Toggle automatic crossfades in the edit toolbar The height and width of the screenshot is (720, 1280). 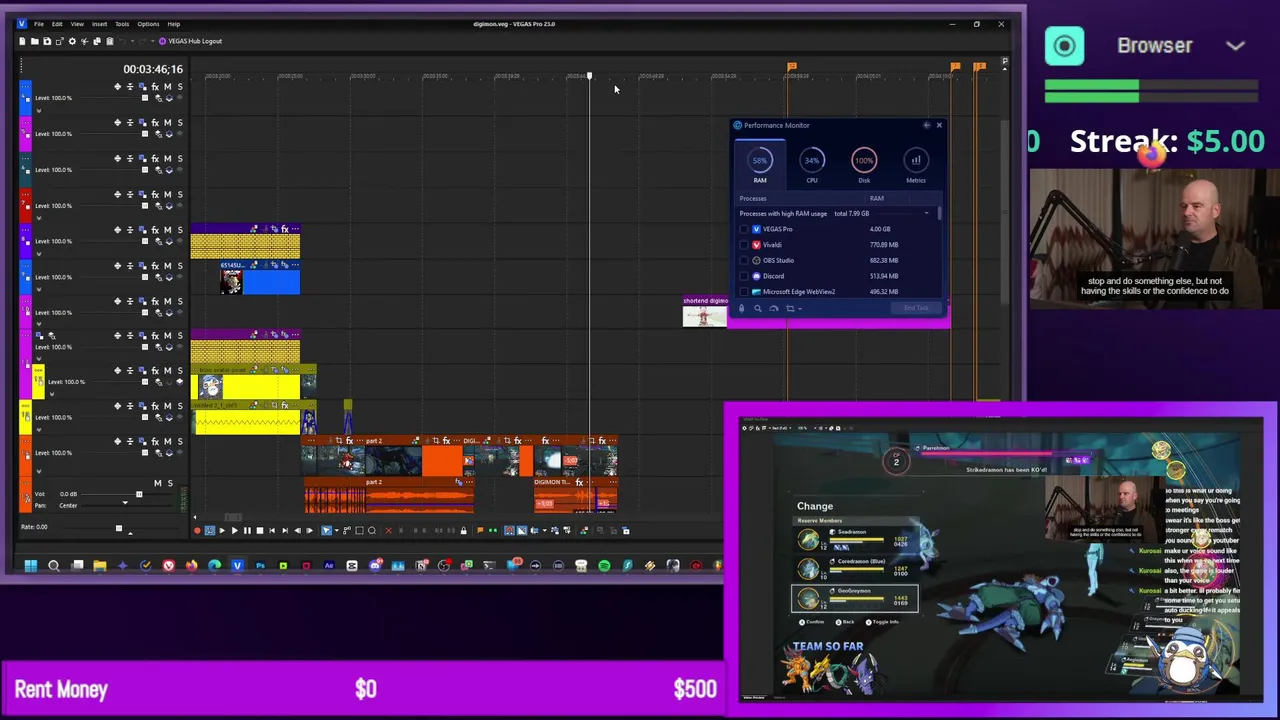[x=522, y=530]
